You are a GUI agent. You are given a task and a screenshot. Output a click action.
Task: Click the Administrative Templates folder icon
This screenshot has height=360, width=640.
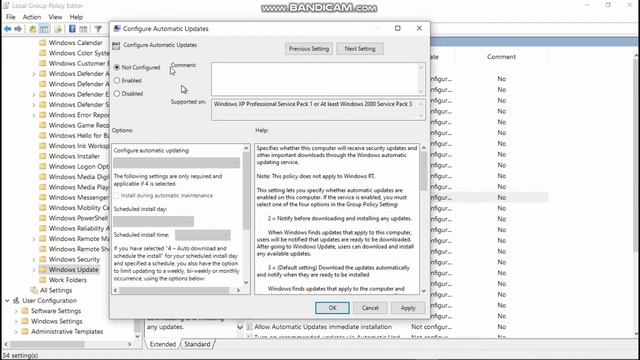click(x=25, y=331)
